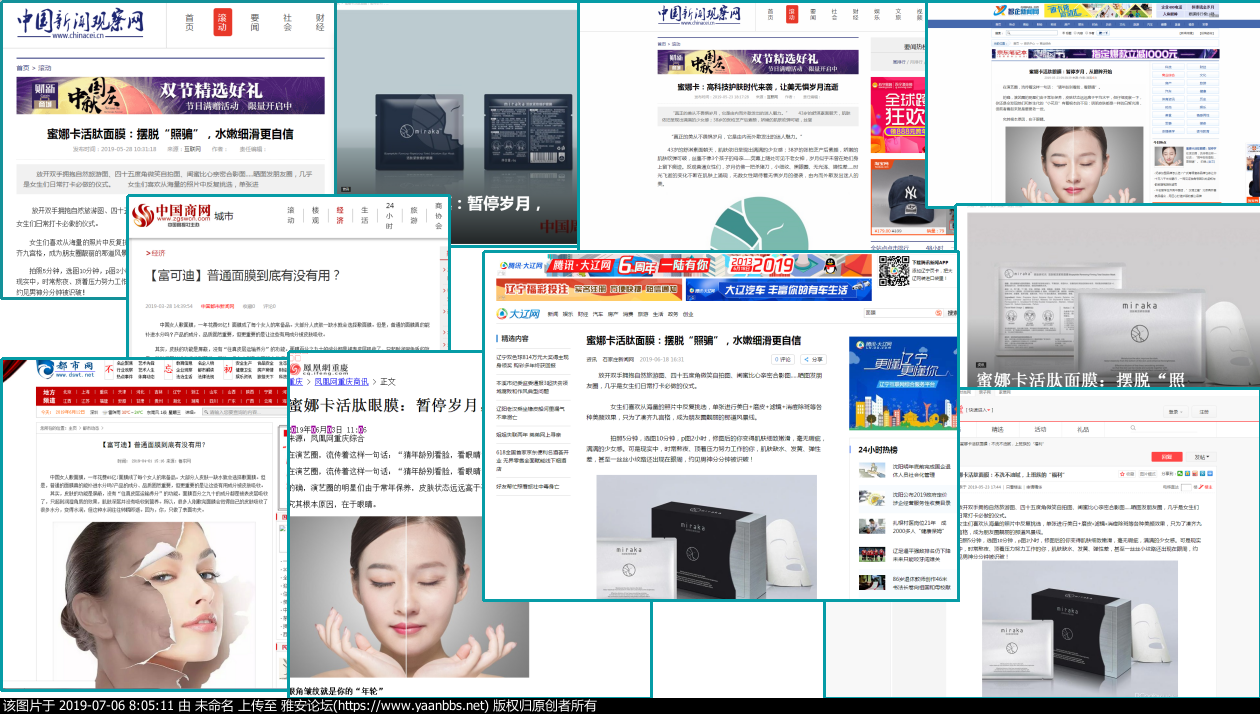This screenshot has height=714, width=1260.
Task: Open 楼观 in the 中国商网 navigation
Action: pos(316,216)
